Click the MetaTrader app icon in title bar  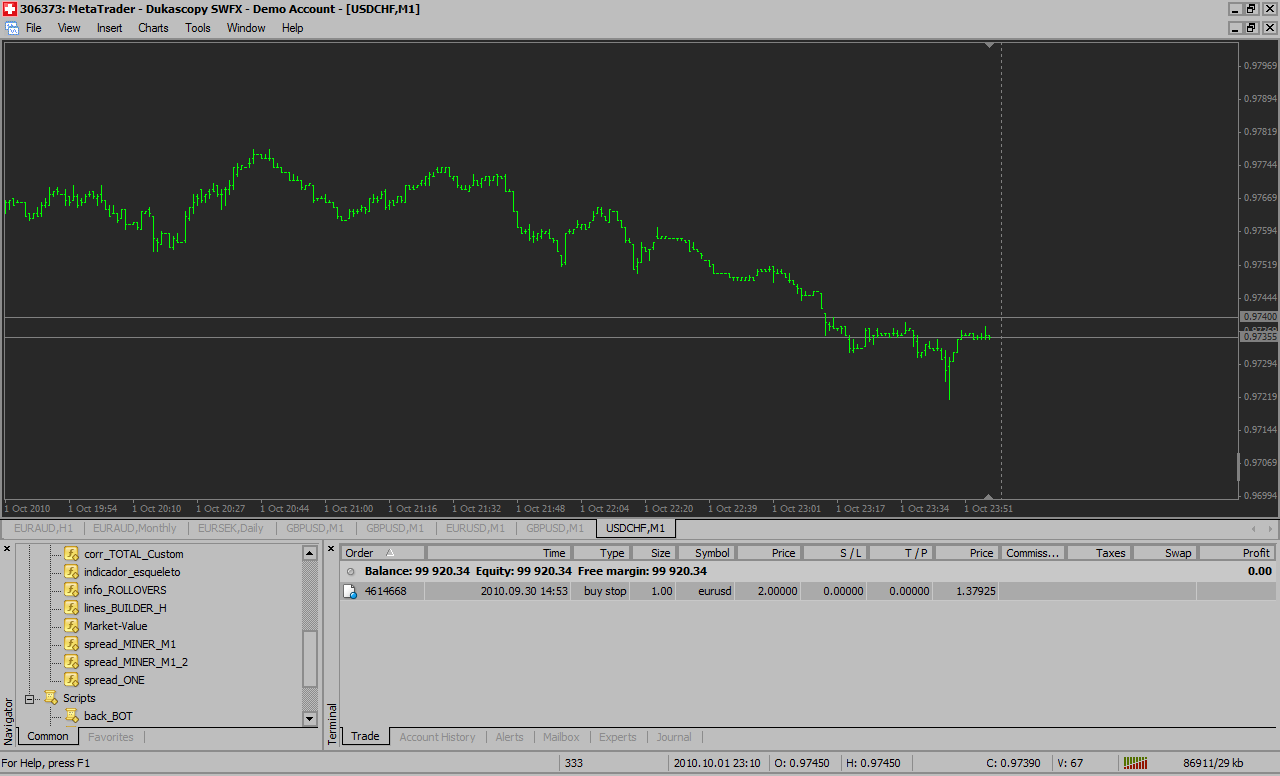(x=9, y=9)
